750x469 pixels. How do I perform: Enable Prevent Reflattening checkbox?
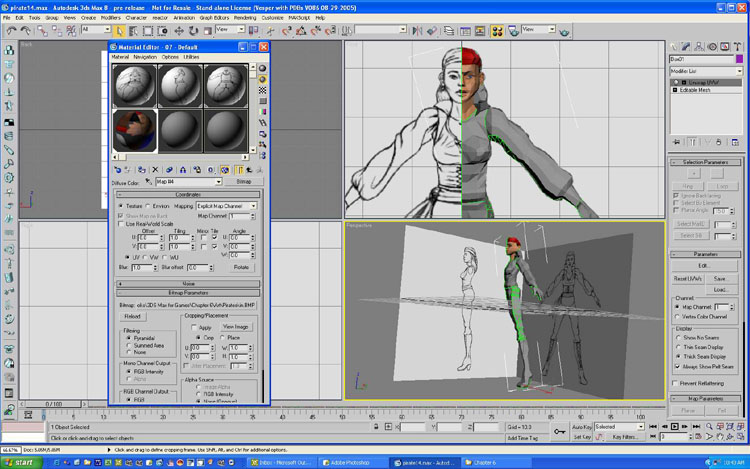pos(677,384)
